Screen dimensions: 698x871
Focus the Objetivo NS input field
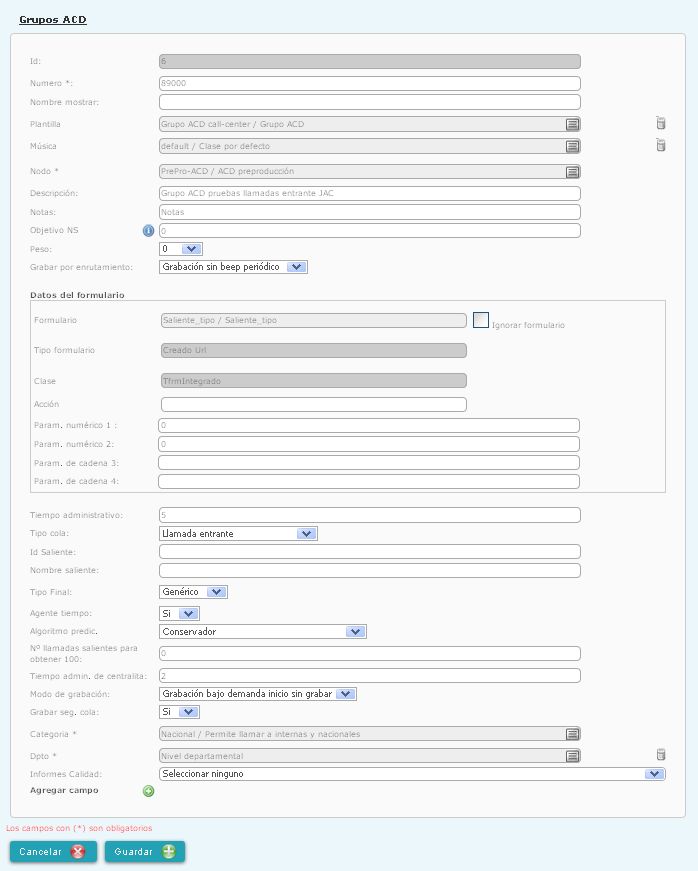tap(370, 231)
